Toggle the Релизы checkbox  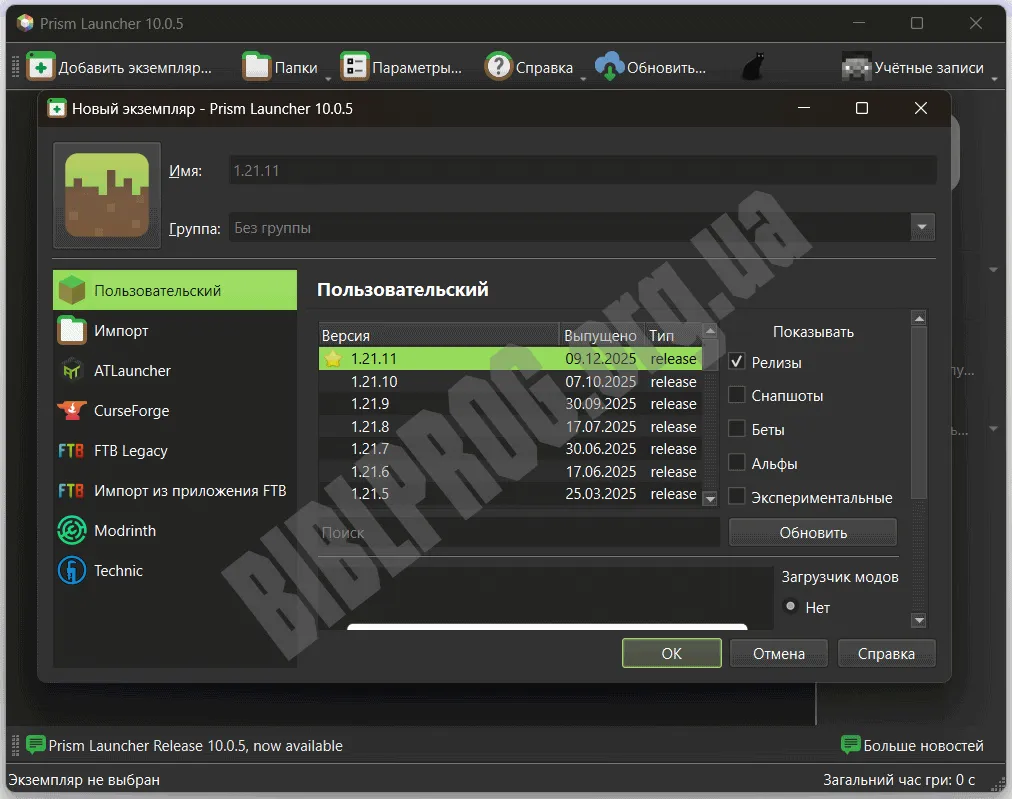point(736,361)
